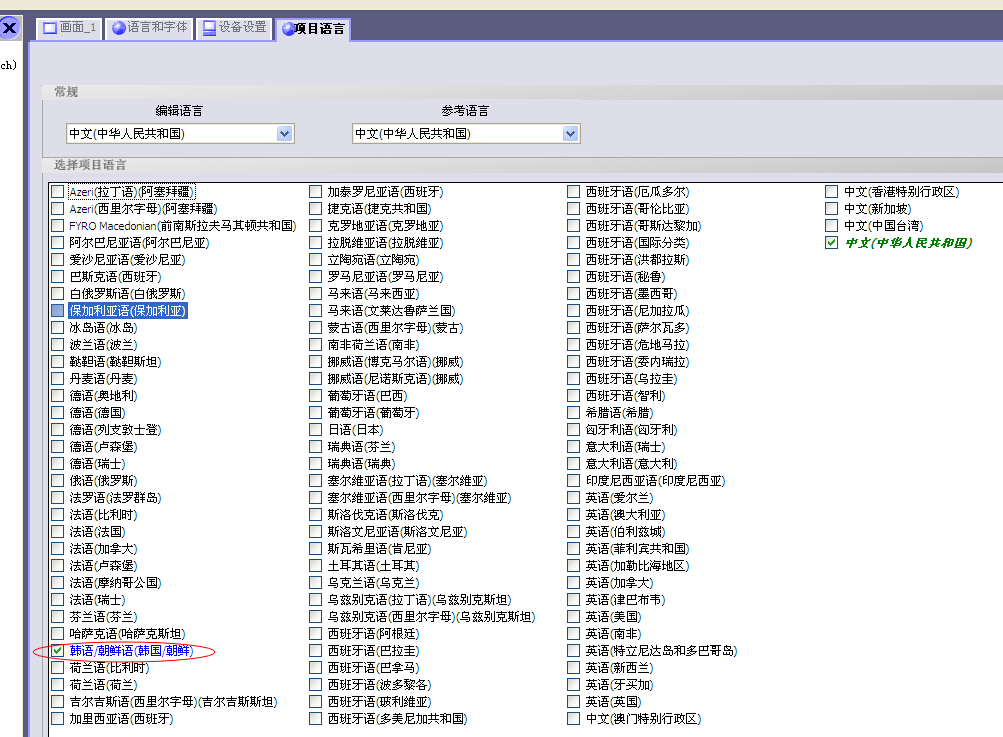Enable 法语(法国) checkbox

click(58, 532)
